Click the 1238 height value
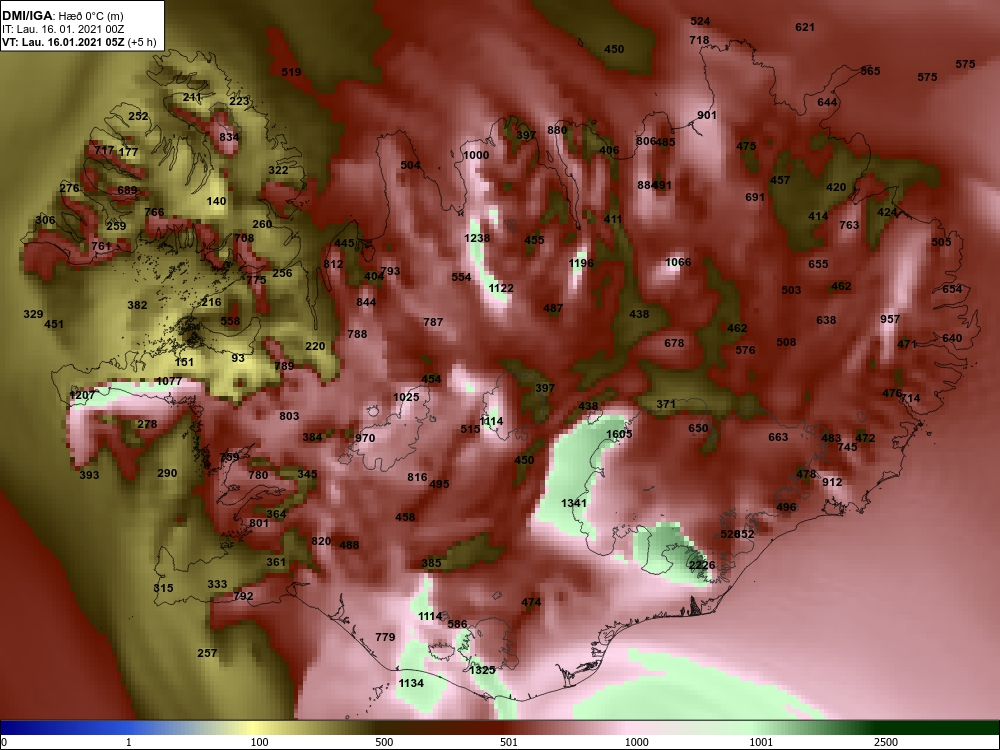1000x750 pixels. pyautogui.click(x=477, y=238)
